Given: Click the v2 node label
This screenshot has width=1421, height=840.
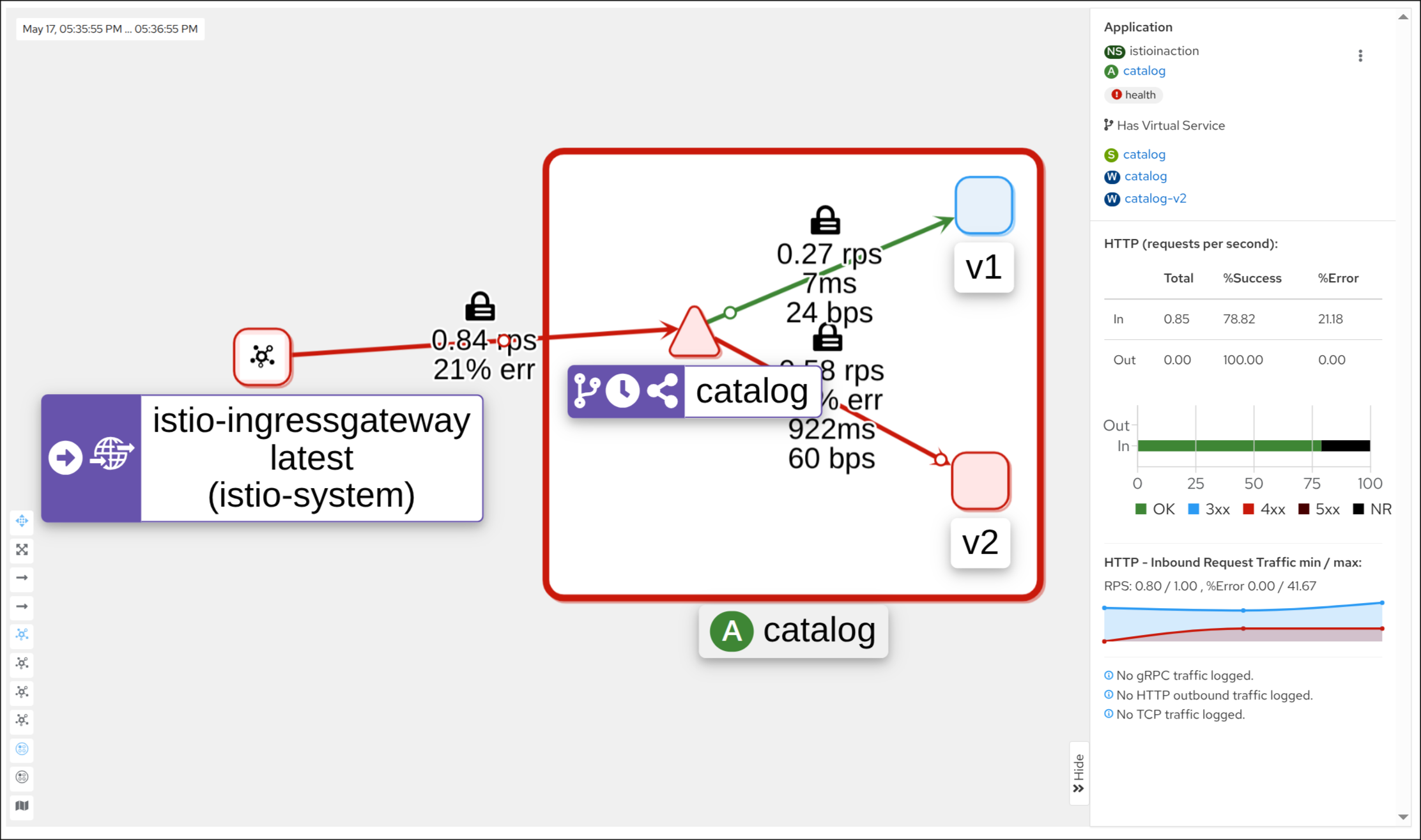Looking at the screenshot, I should coord(981,543).
